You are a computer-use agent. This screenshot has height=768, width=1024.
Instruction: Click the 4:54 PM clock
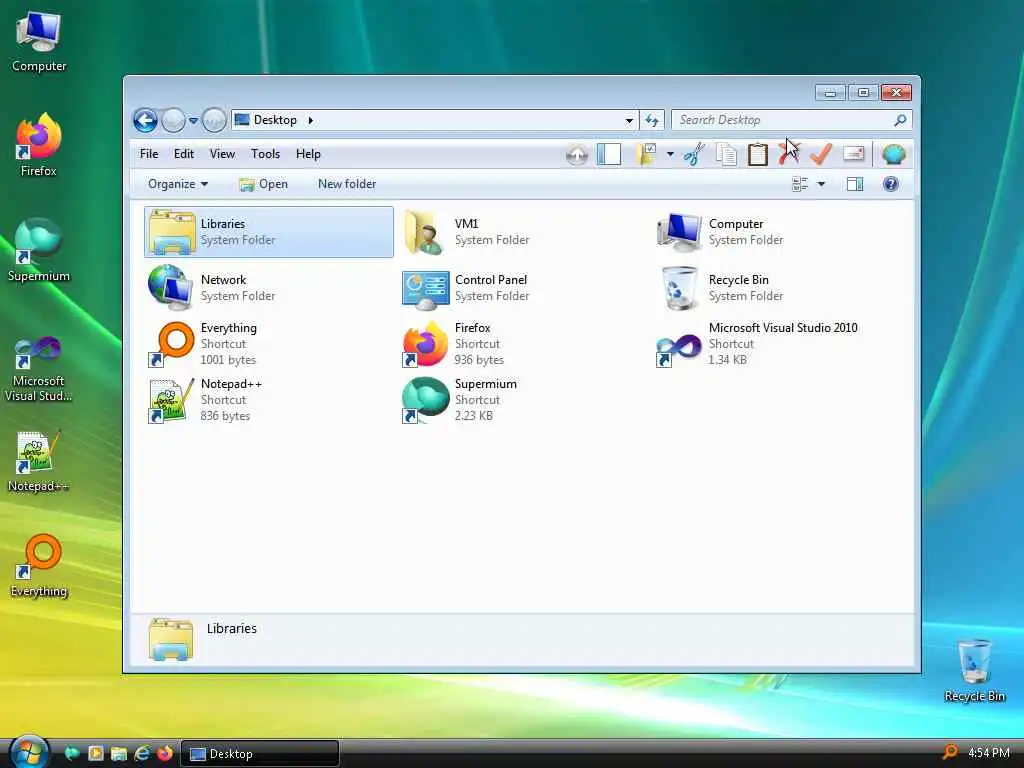989,753
